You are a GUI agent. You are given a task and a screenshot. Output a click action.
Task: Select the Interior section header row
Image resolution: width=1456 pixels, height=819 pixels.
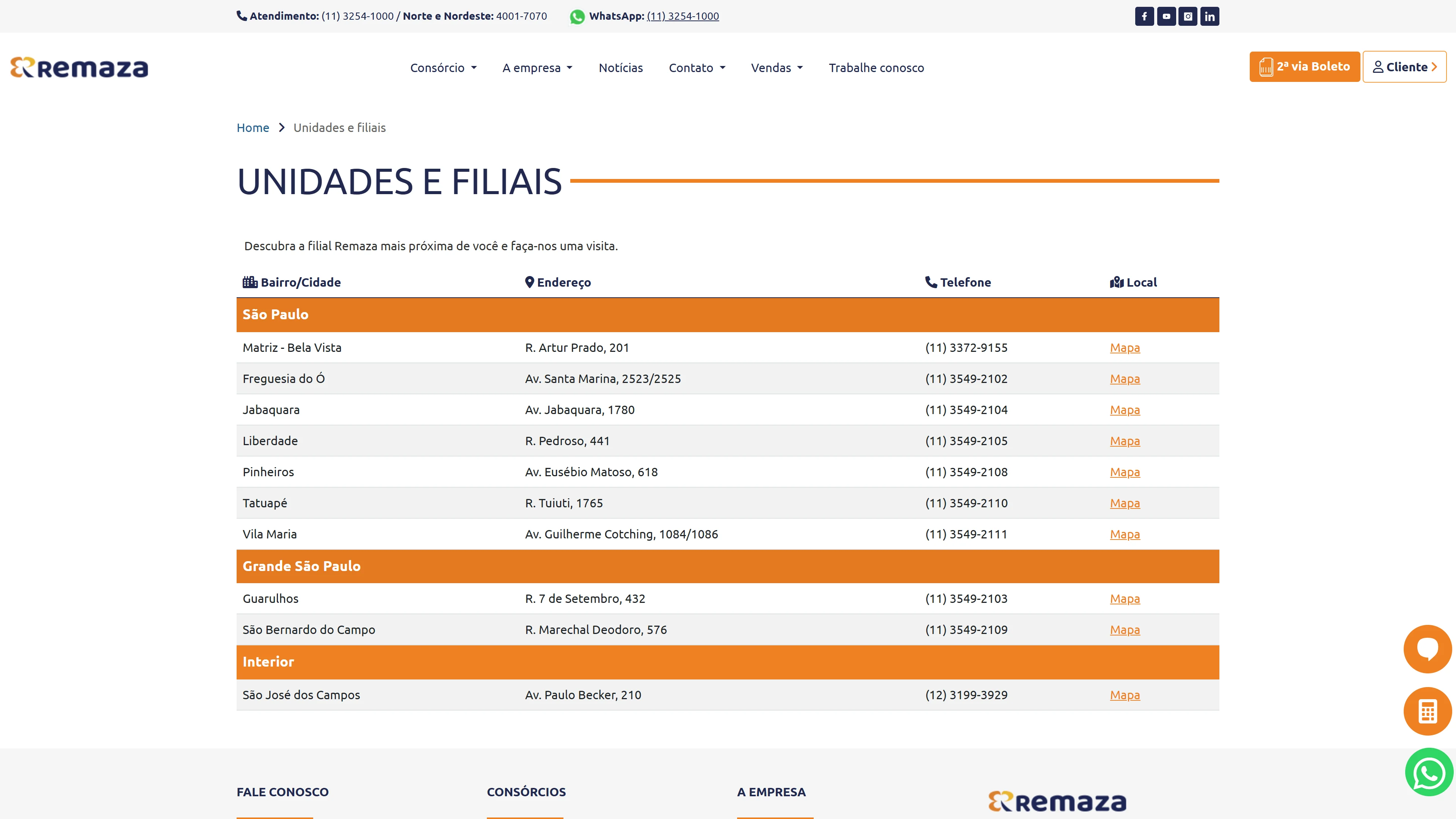(728, 662)
